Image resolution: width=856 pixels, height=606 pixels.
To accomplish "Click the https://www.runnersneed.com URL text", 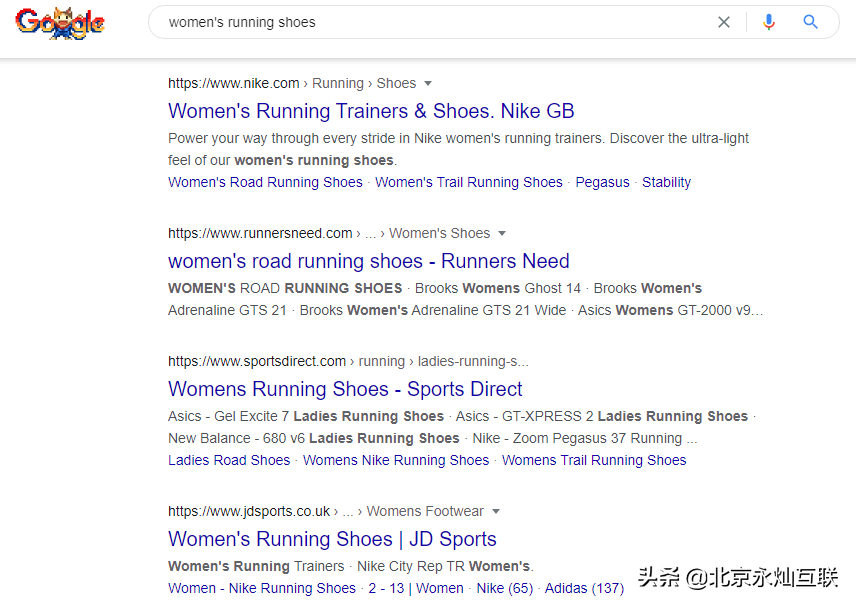I will point(260,234).
